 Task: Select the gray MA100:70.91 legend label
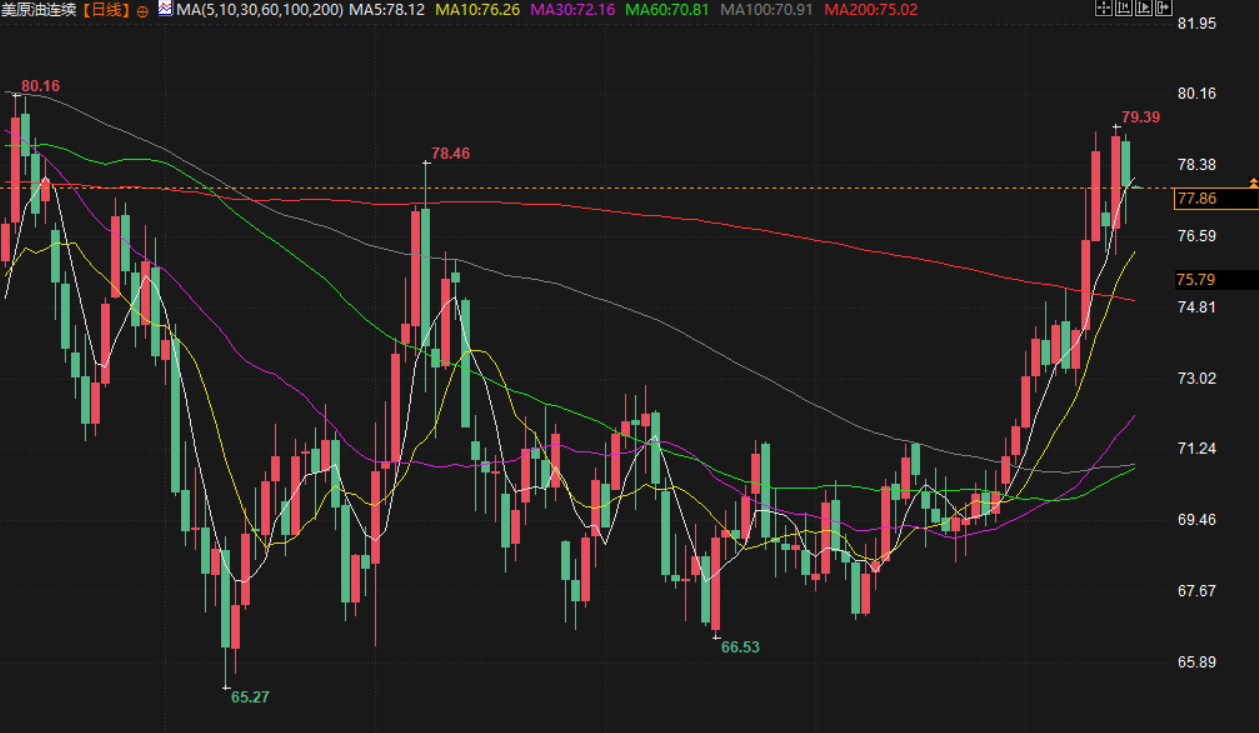pos(766,9)
